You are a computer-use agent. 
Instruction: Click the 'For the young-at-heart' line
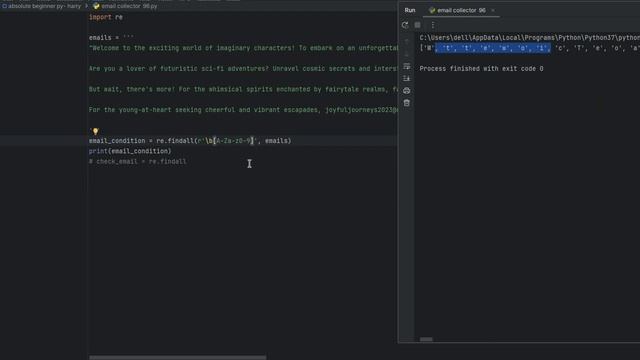pyautogui.click(x=243, y=110)
